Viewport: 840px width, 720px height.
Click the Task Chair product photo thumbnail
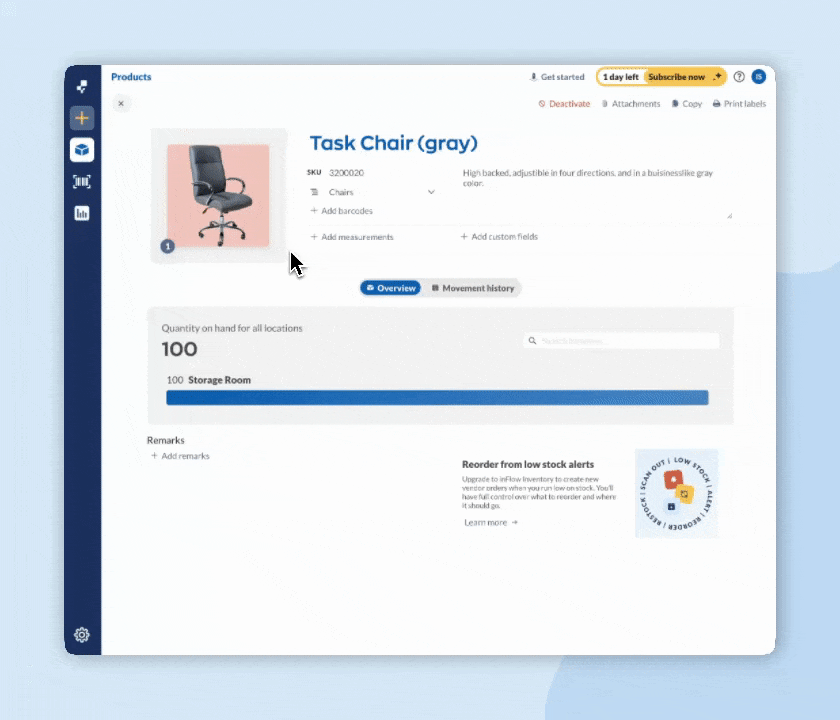pos(216,194)
